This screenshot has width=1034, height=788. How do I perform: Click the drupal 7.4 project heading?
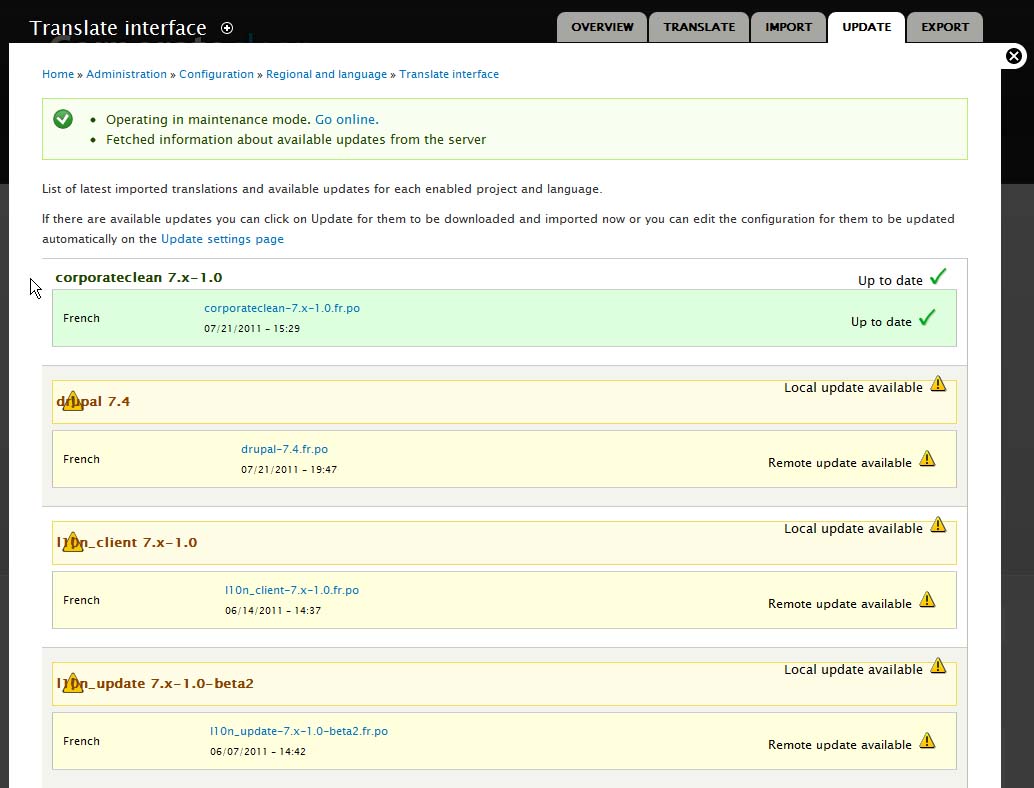click(x=93, y=402)
